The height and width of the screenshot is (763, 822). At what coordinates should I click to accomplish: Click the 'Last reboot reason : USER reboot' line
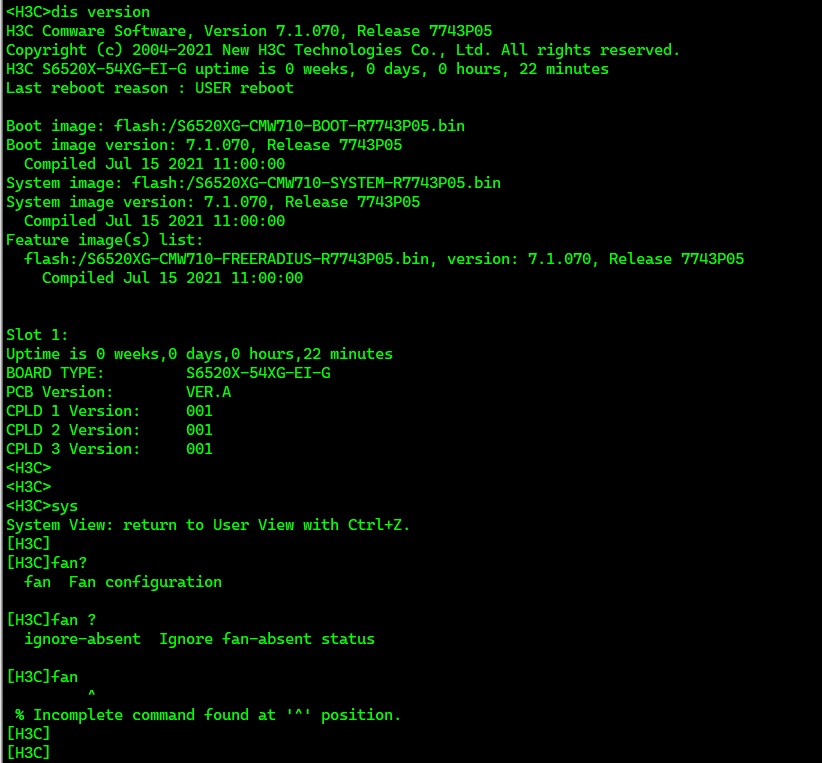point(149,88)
